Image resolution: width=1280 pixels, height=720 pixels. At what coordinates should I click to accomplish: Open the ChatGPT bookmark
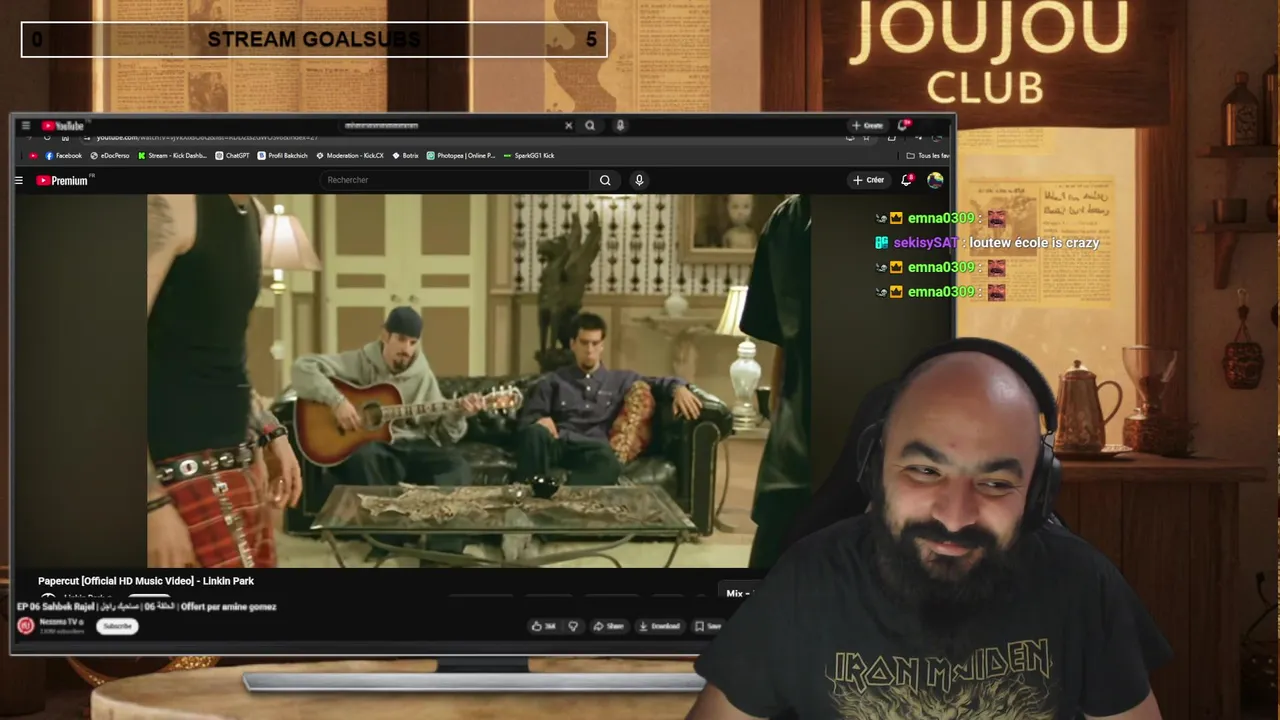click(x=233, y=156)
